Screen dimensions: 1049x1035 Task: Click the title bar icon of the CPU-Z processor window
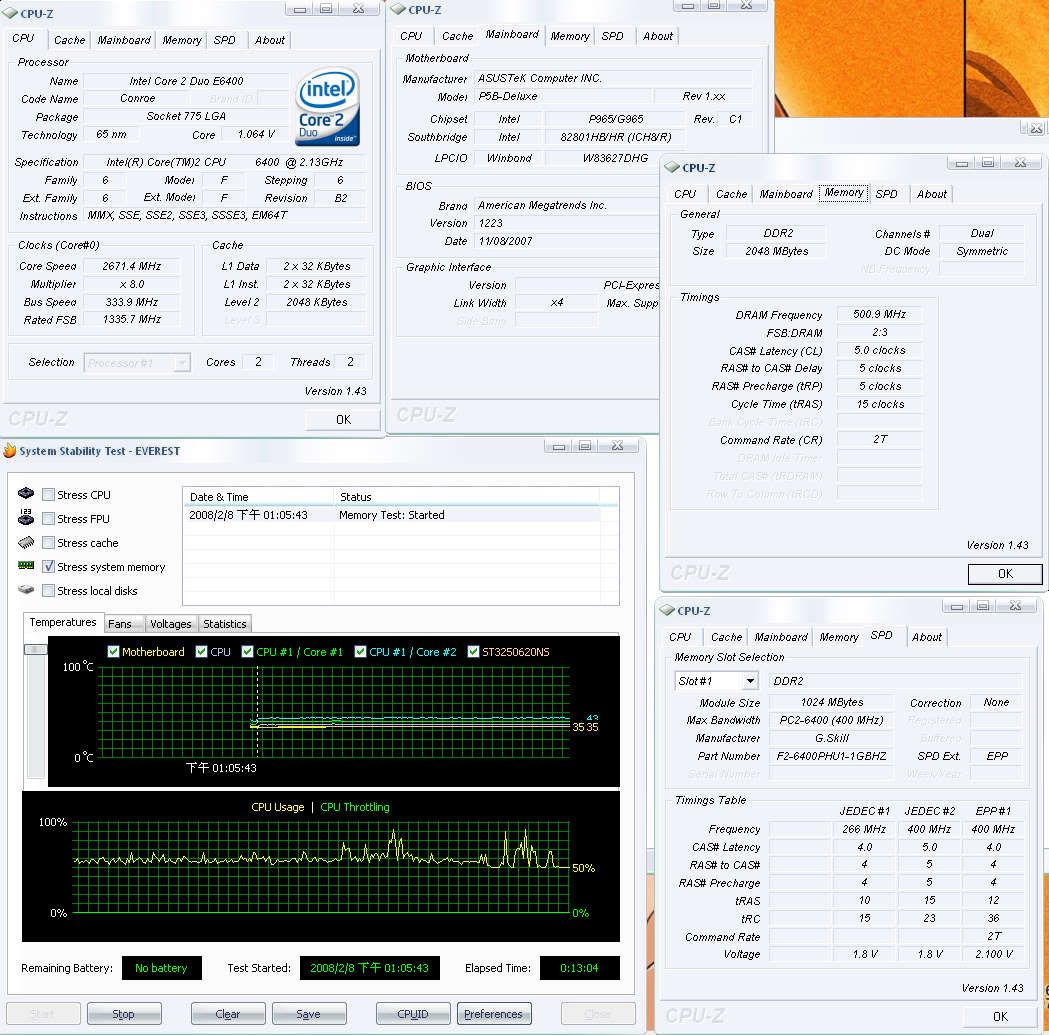coord(10,13)
